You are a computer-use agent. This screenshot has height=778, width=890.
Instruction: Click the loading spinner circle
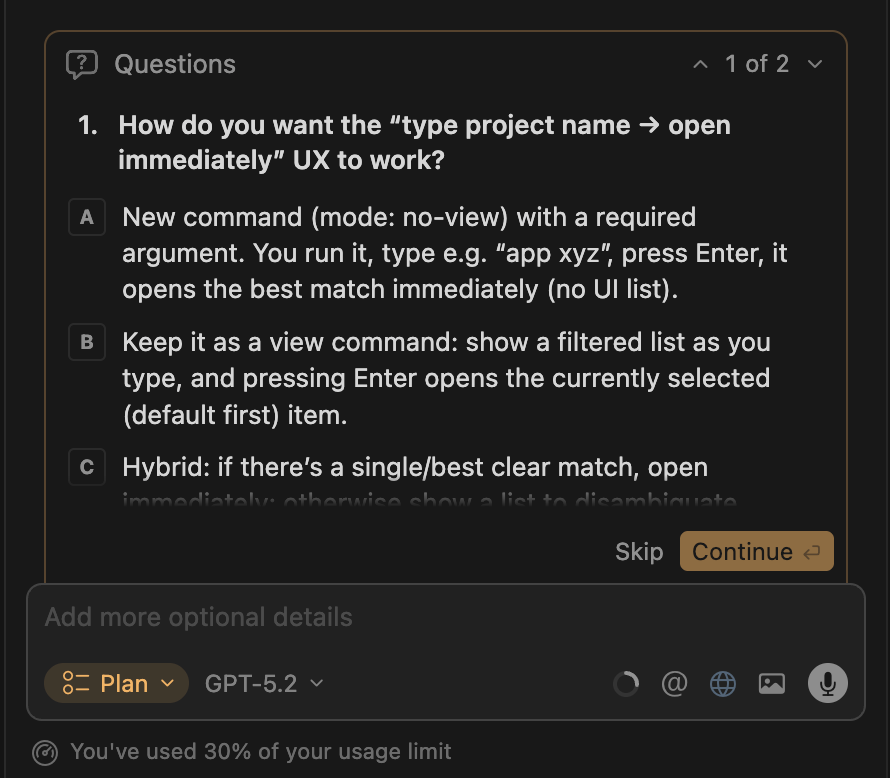point(626,683)
